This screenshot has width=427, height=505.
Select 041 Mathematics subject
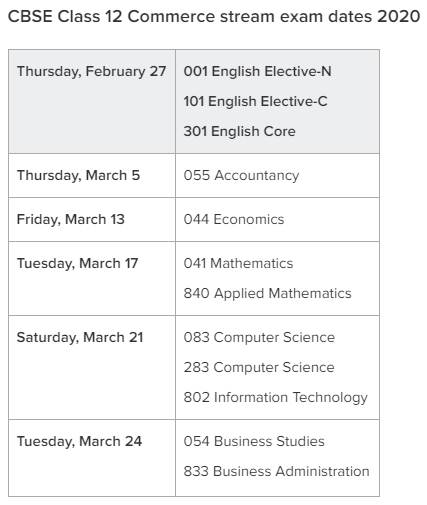[x=238, y=263]
